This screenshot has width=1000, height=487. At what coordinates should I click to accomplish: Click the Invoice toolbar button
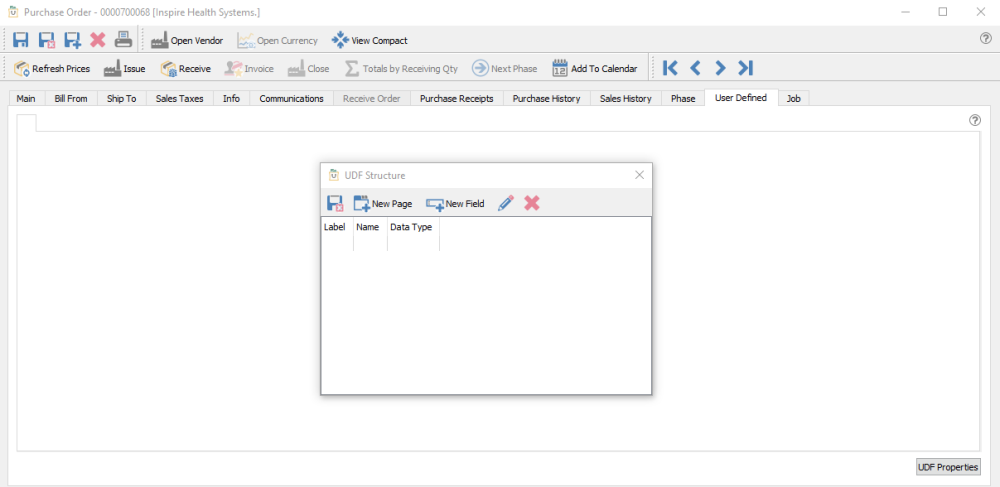pos(249,68)
